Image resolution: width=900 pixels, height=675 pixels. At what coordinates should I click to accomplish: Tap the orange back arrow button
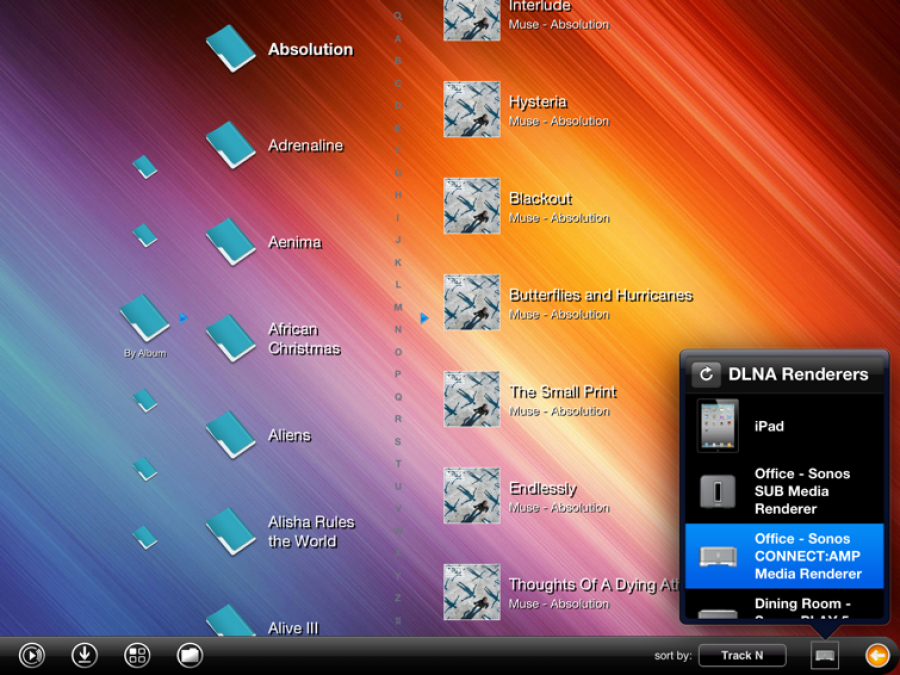click(x=878, y=655)
